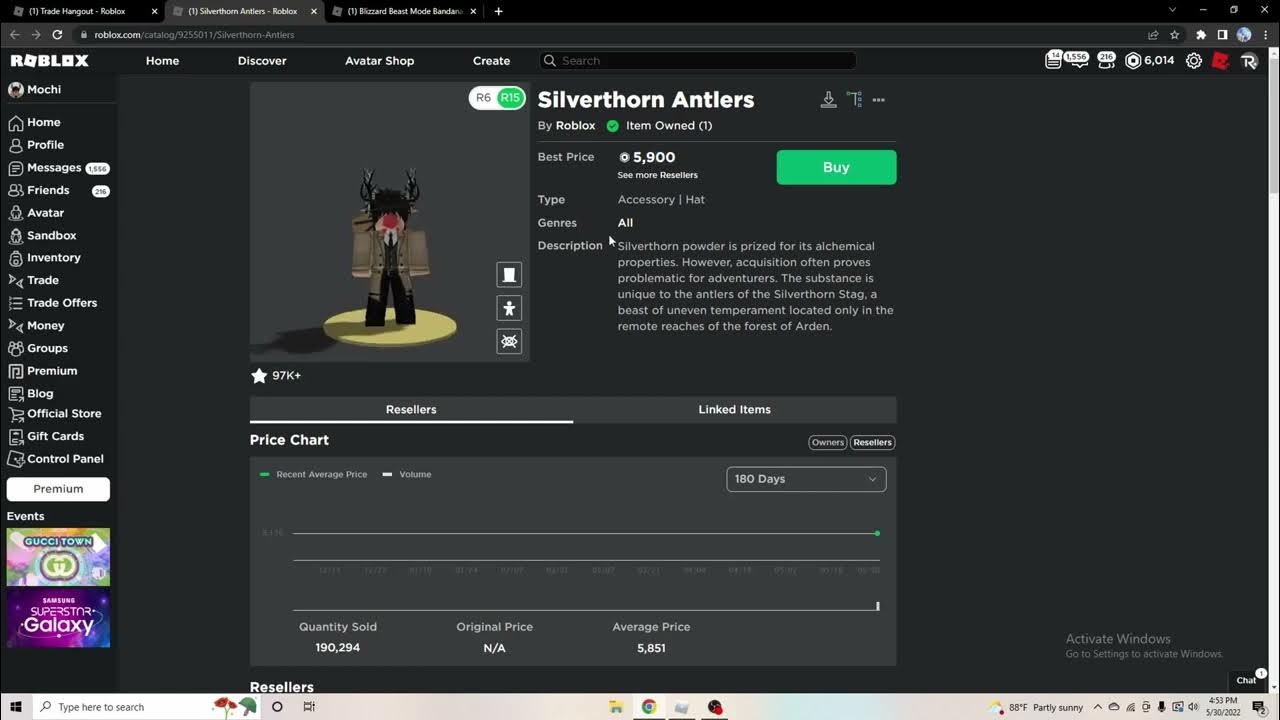1280x720 pixels.
Task: Open Chrome tab search dropdown arrow
Action: click(1172, 11)
